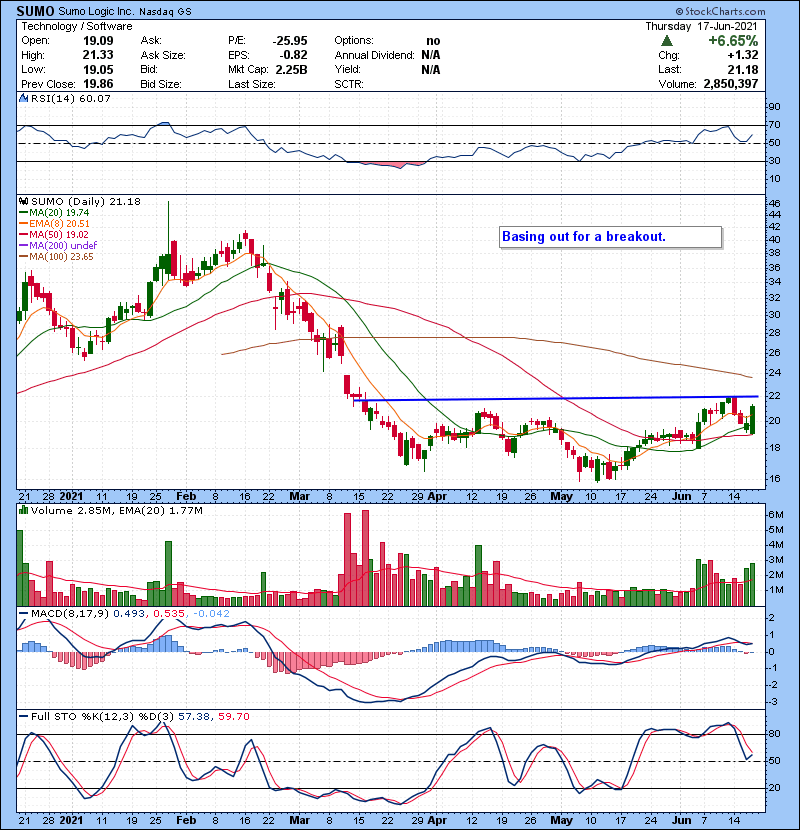Click the RSI indicator panel icon
800x830 pixels.
[x=23, y=98]
